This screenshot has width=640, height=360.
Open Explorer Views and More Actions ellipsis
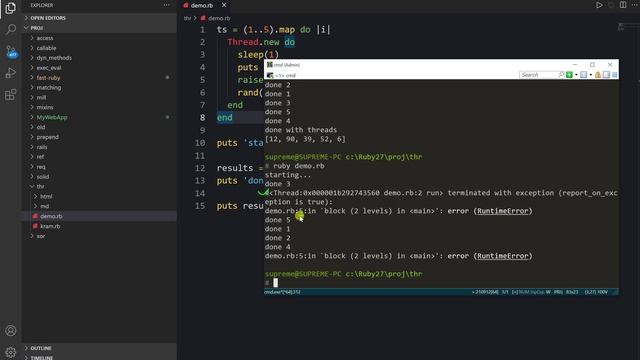167,5
